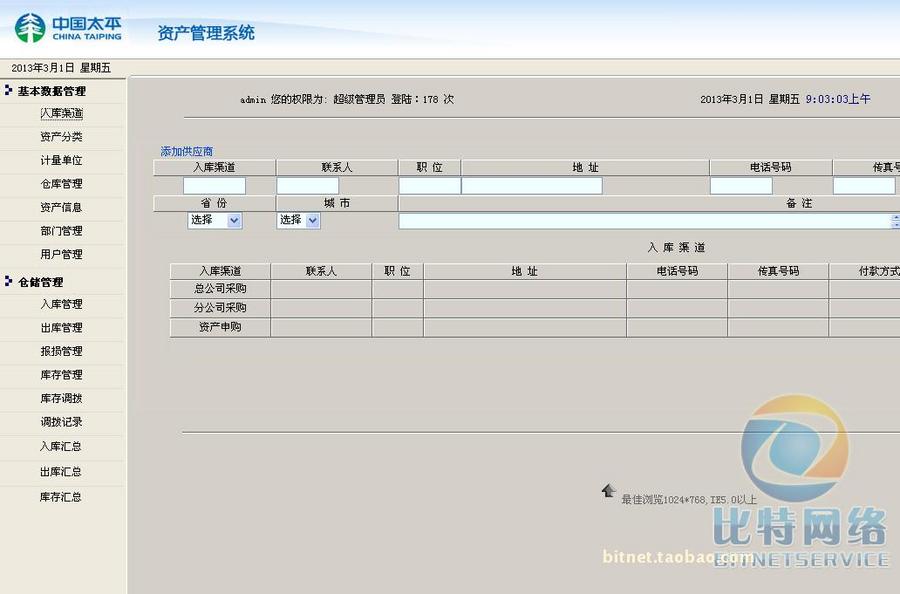900x594 pixels.
Task: Click the 备注 text area scroll arrows
Action: (896, 221)
